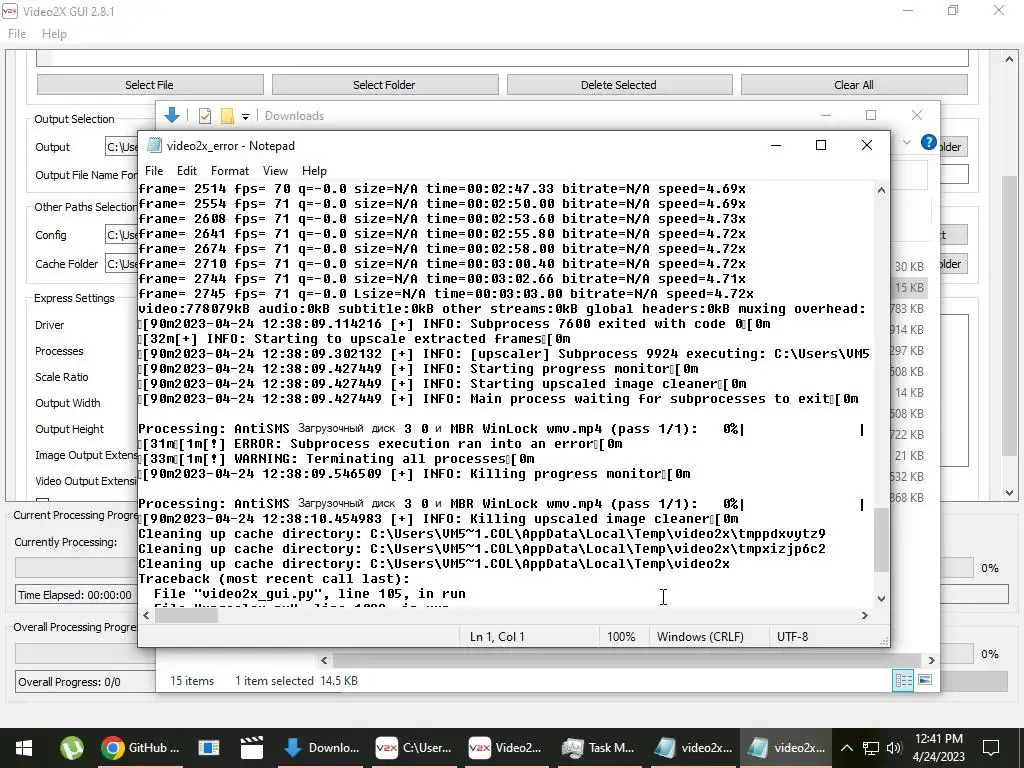Open uTorrent from the taskbar
Viewport: 1024px width, 768px height.
click(x=71, y=748)
